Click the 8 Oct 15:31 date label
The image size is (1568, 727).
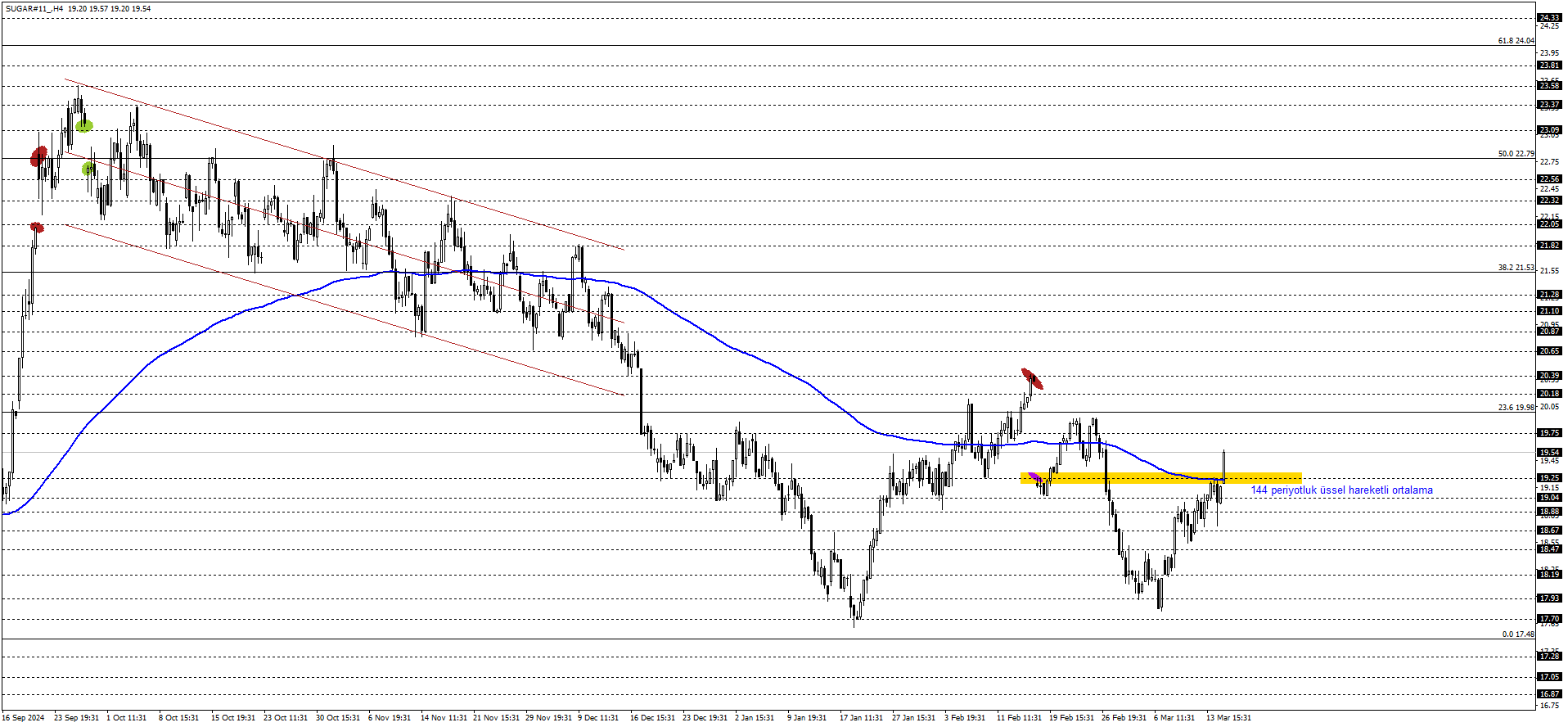(x=178, y=718)
